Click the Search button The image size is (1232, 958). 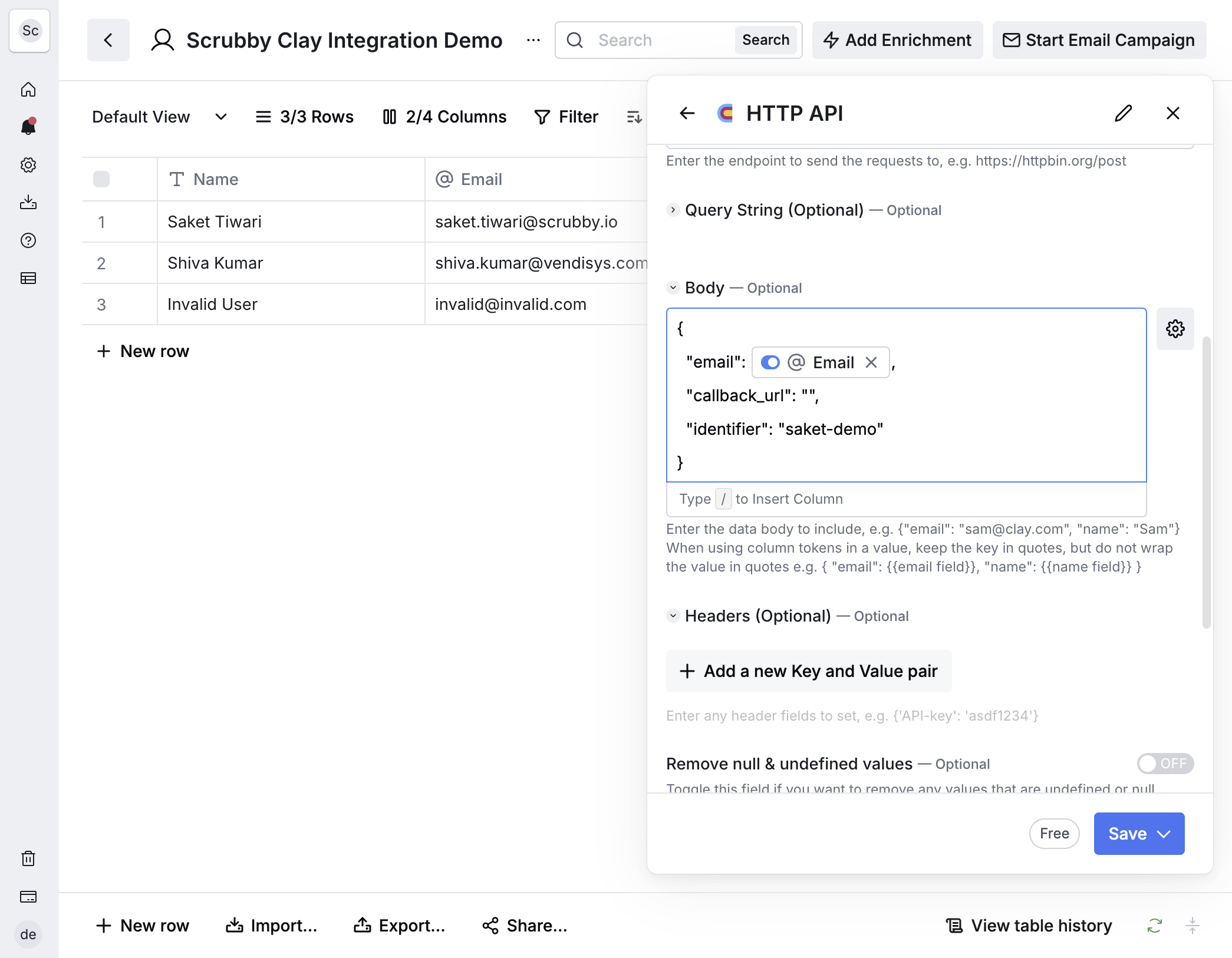pyautogui.click(x=766, y=40)
